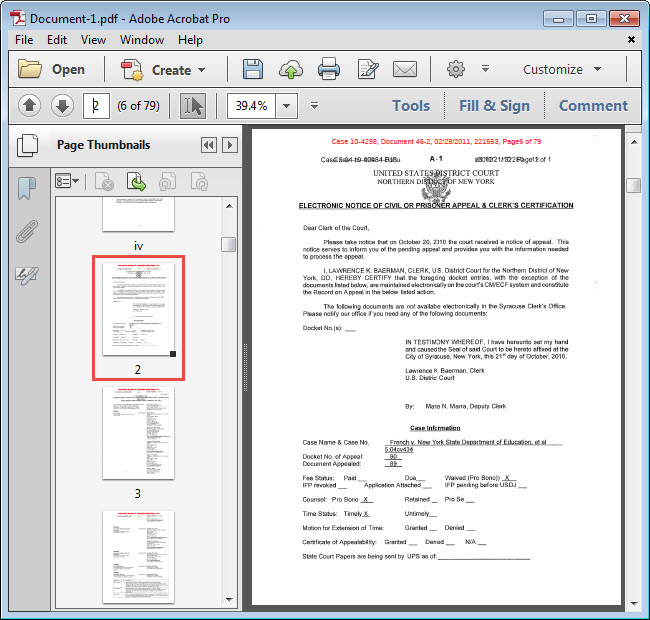Open the Comment pane
Image resolution: width=650 pixels, height=620 pixels.
click(593, 105)
